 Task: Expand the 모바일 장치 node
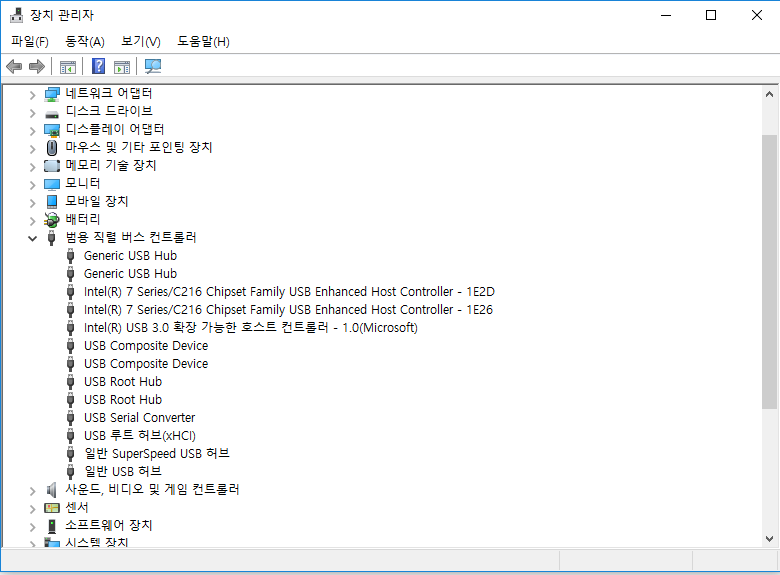pyautogui.click(x=32, y=203)
